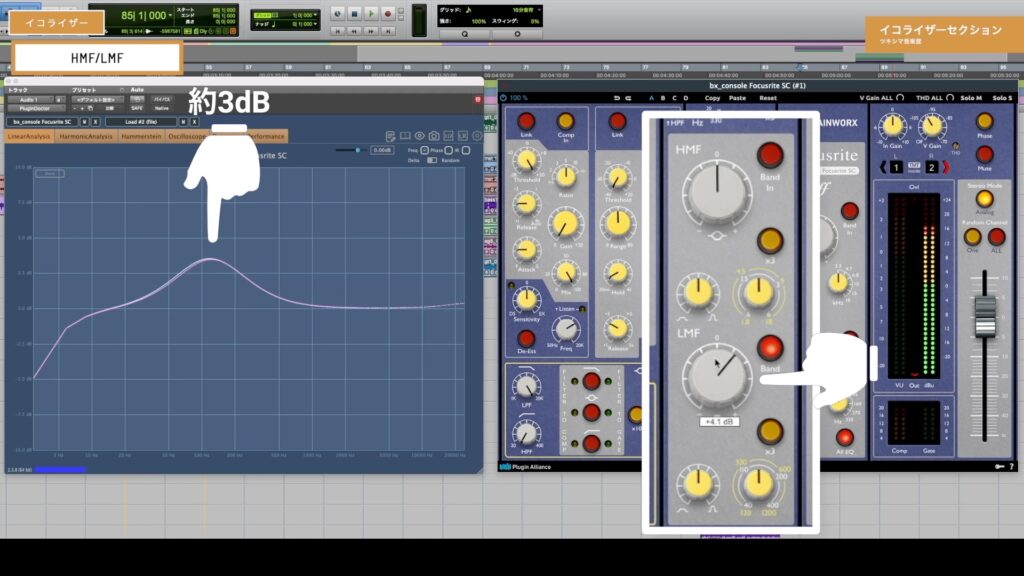Toggle the Comp In button

566,121
